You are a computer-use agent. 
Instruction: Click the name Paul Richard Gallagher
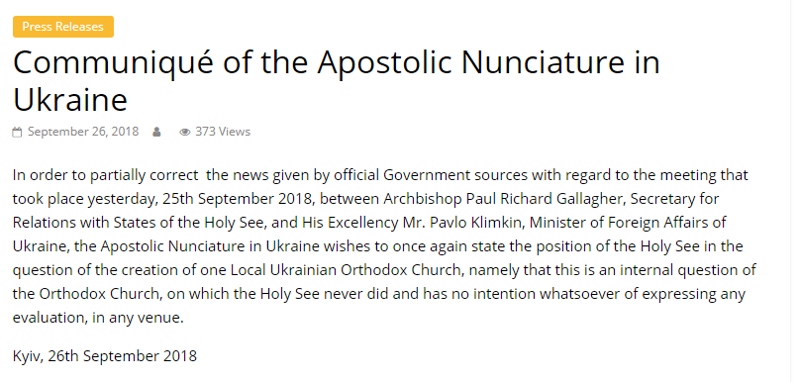click(x=545, y=199)
